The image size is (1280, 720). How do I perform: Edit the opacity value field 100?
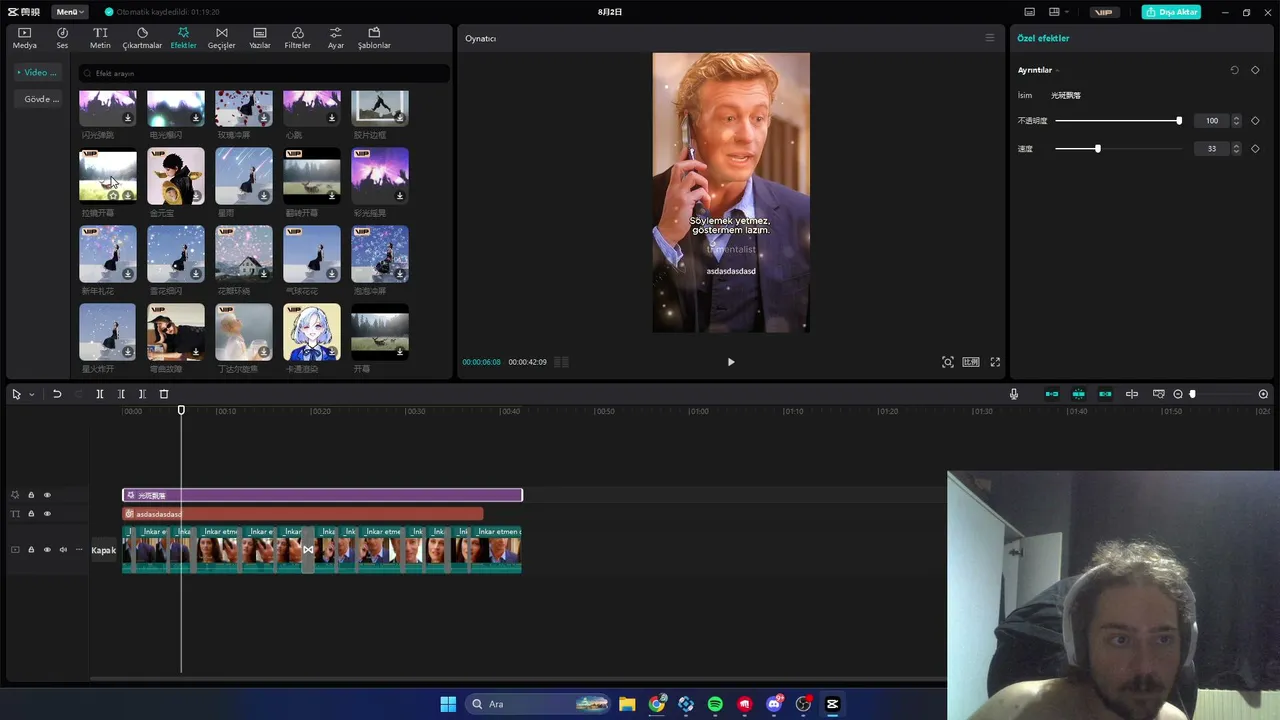pos(1212,121)
